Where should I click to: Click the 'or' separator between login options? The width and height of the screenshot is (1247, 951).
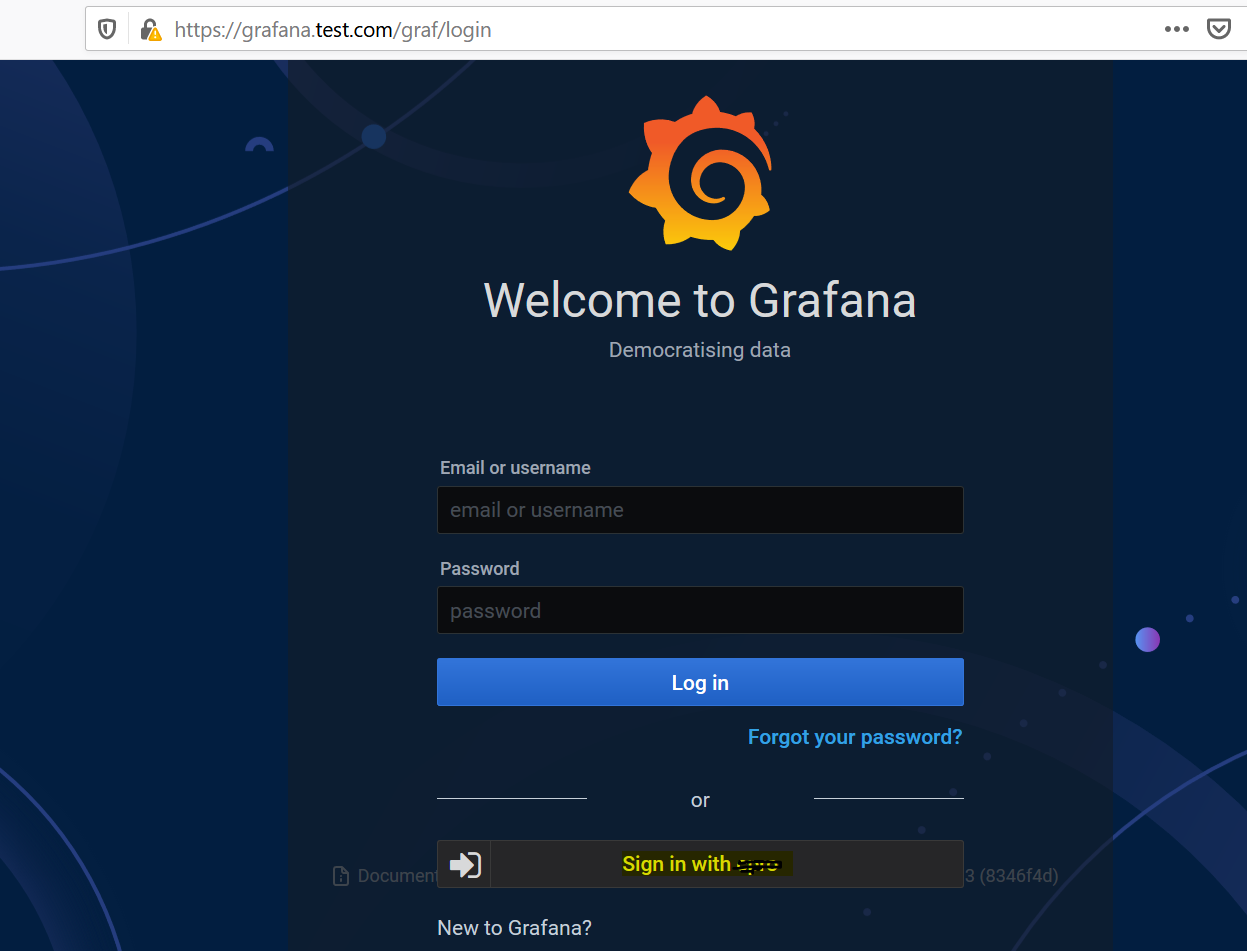(x=700, y=800)
